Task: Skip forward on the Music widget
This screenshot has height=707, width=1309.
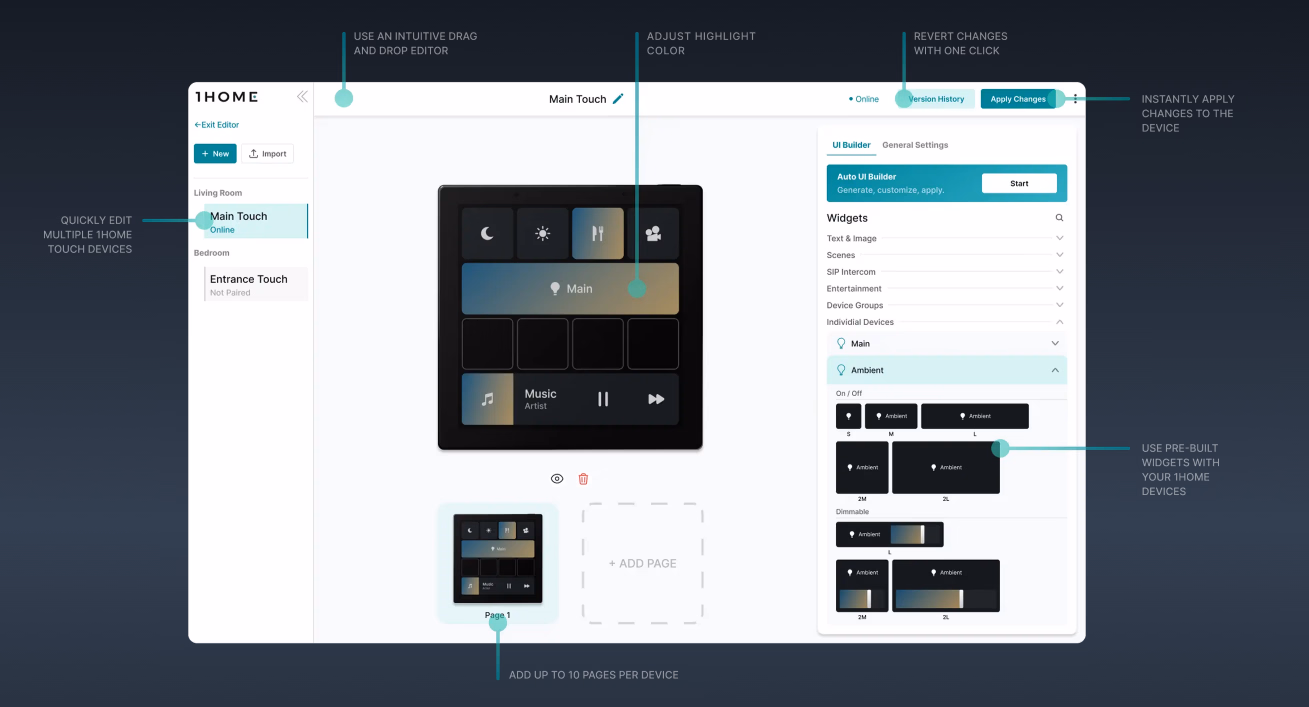Action: pyautogui.click(x=656, y=399)
